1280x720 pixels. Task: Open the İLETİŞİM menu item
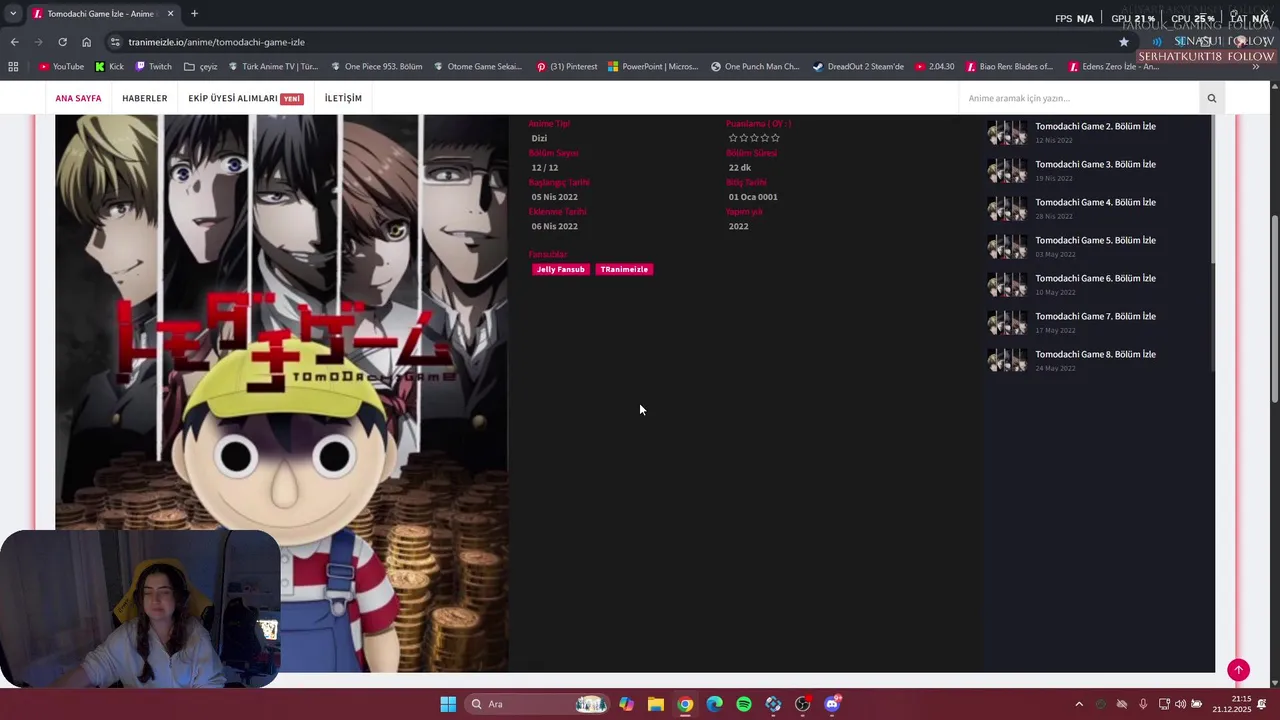[343, 98]
